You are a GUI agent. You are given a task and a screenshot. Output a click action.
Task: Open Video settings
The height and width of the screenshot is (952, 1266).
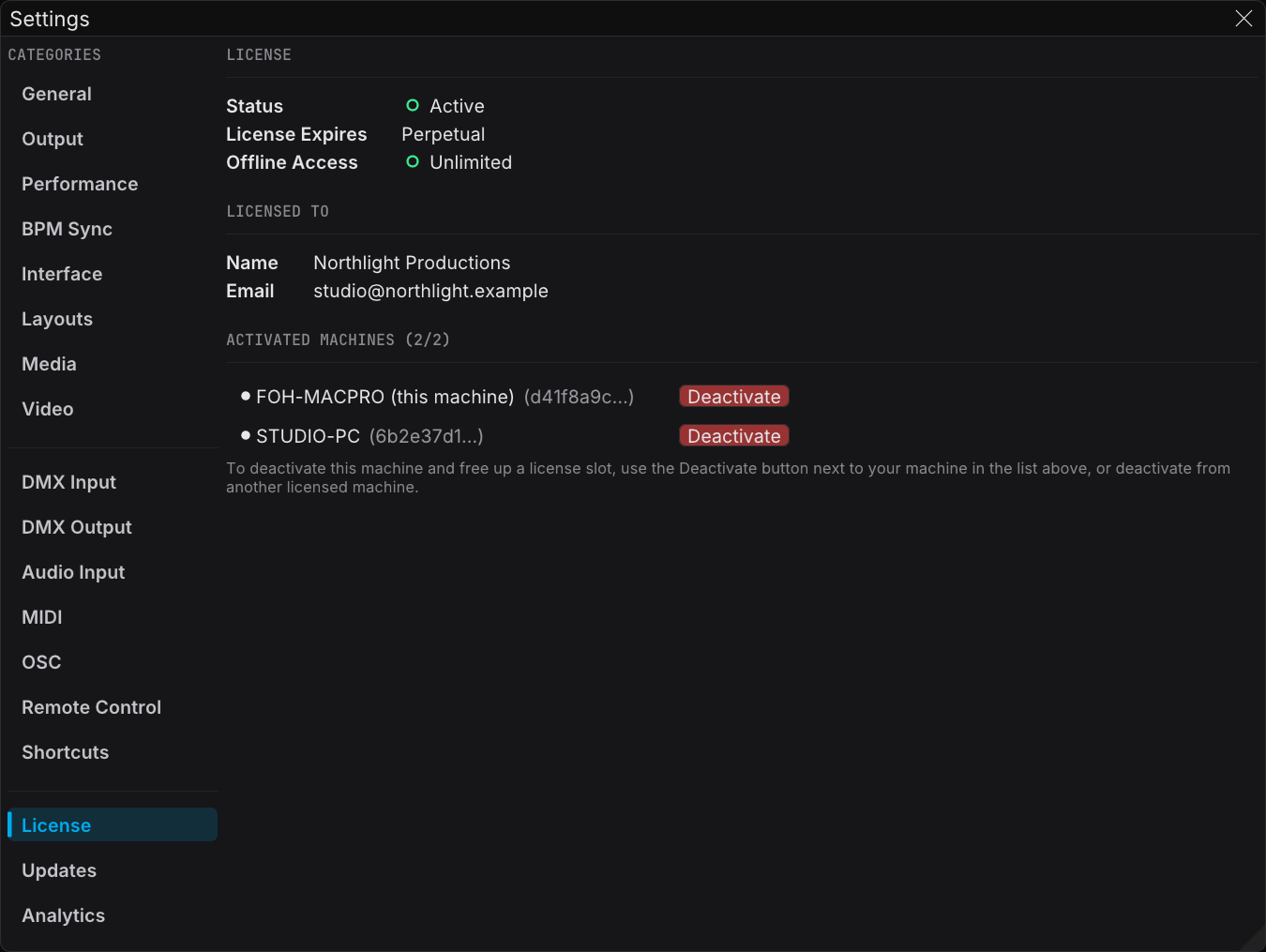113,409
